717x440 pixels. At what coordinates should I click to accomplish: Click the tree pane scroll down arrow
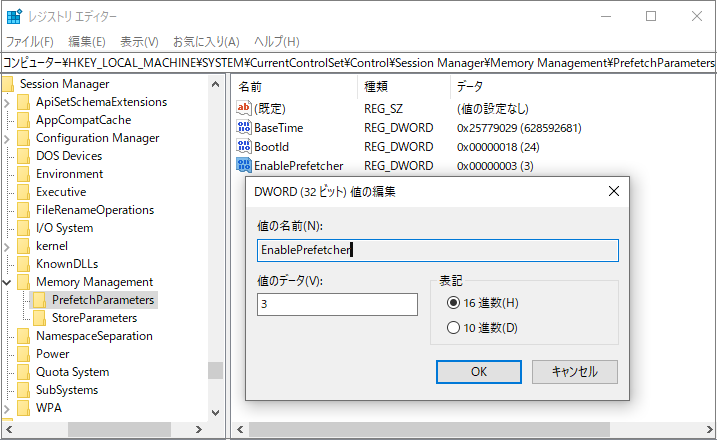coord(215,413)
